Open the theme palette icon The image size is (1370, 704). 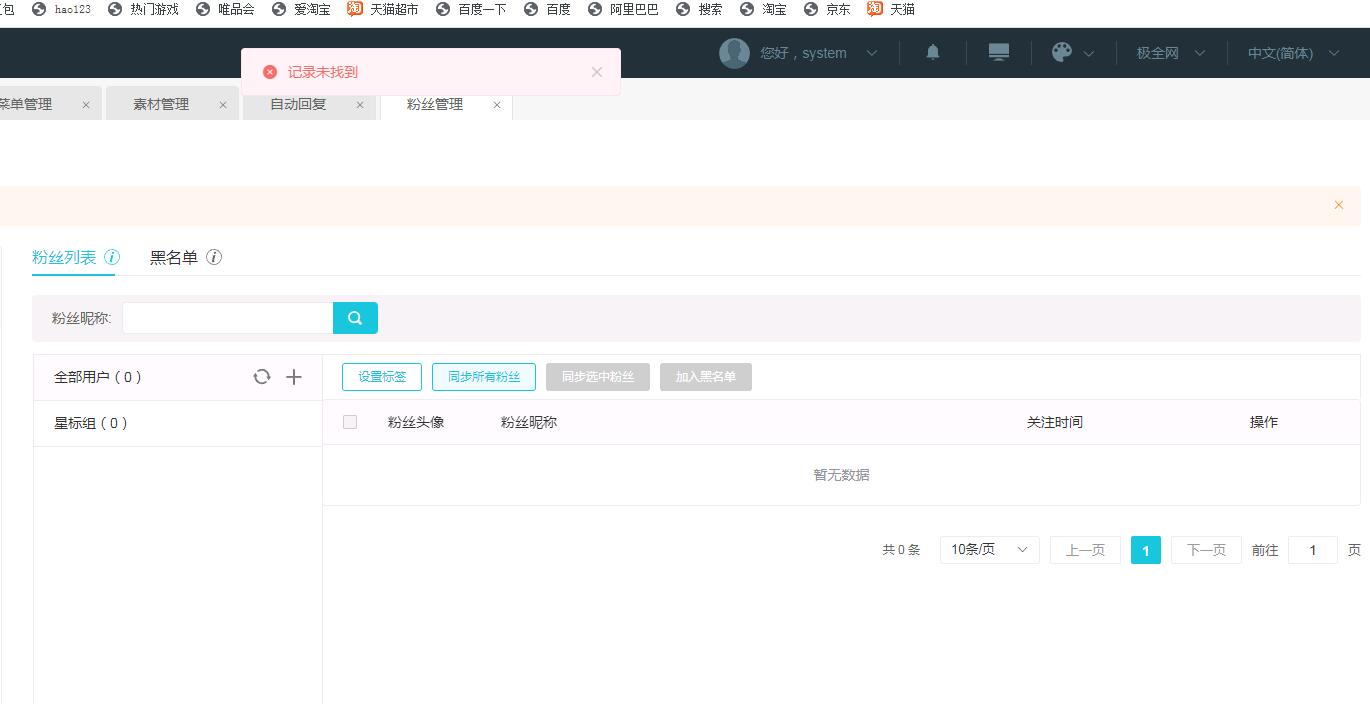pyautogui.click(x=1062, y=53)
